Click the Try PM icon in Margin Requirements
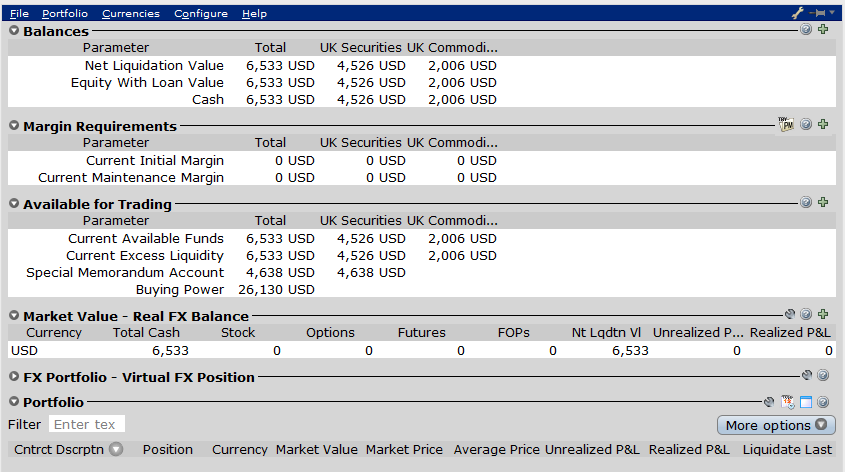The height and width of the screenshot is (472, 845). [786, 124]
